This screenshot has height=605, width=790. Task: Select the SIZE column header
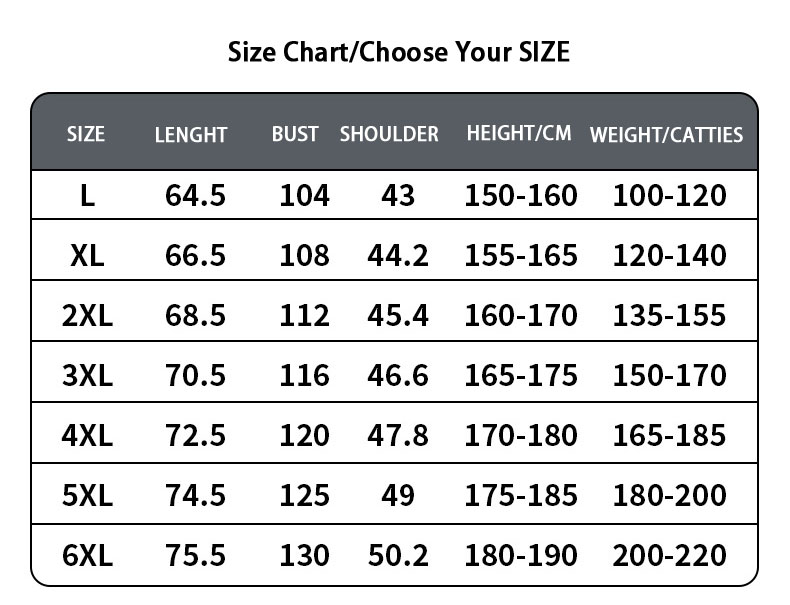(x=85, y=134)
